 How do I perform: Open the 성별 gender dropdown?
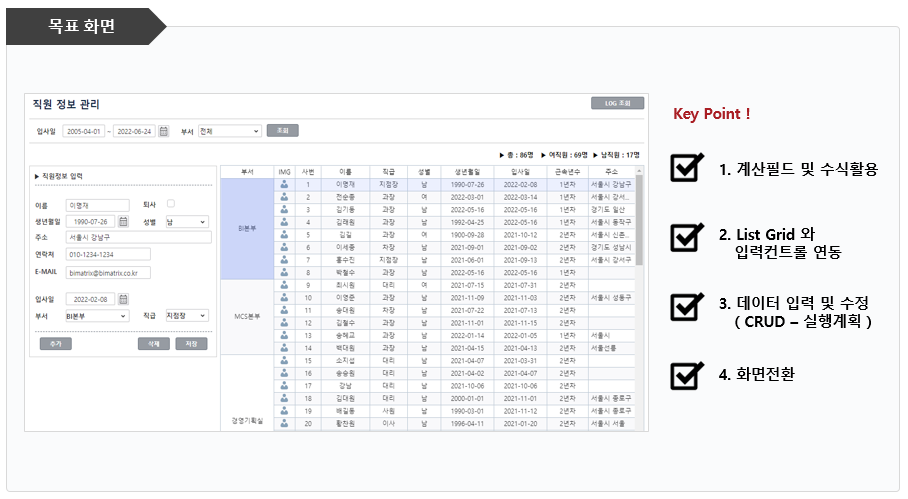(x=187, y=221)
